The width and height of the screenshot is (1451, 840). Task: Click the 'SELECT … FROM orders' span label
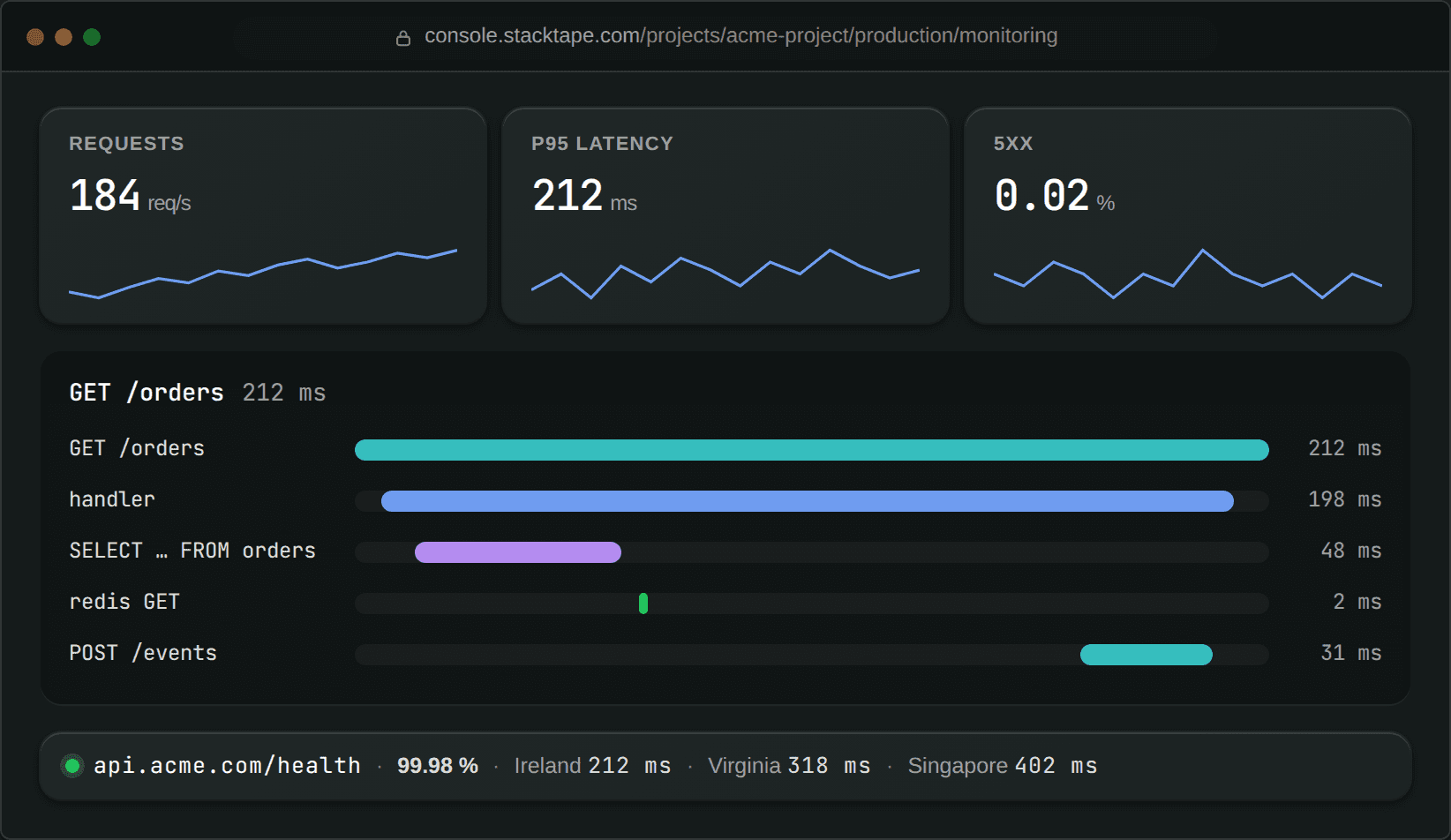coord(192,551)
